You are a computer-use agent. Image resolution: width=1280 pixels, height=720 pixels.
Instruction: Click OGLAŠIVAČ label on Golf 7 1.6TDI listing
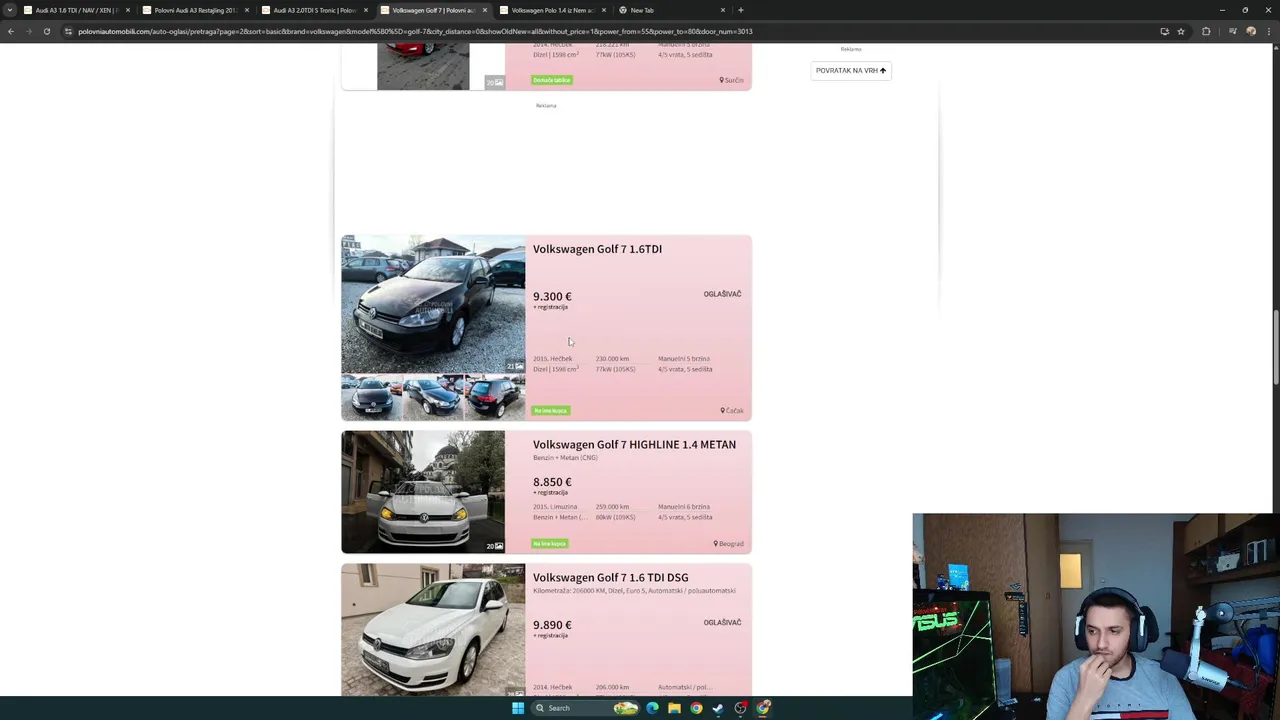[722, 294]
